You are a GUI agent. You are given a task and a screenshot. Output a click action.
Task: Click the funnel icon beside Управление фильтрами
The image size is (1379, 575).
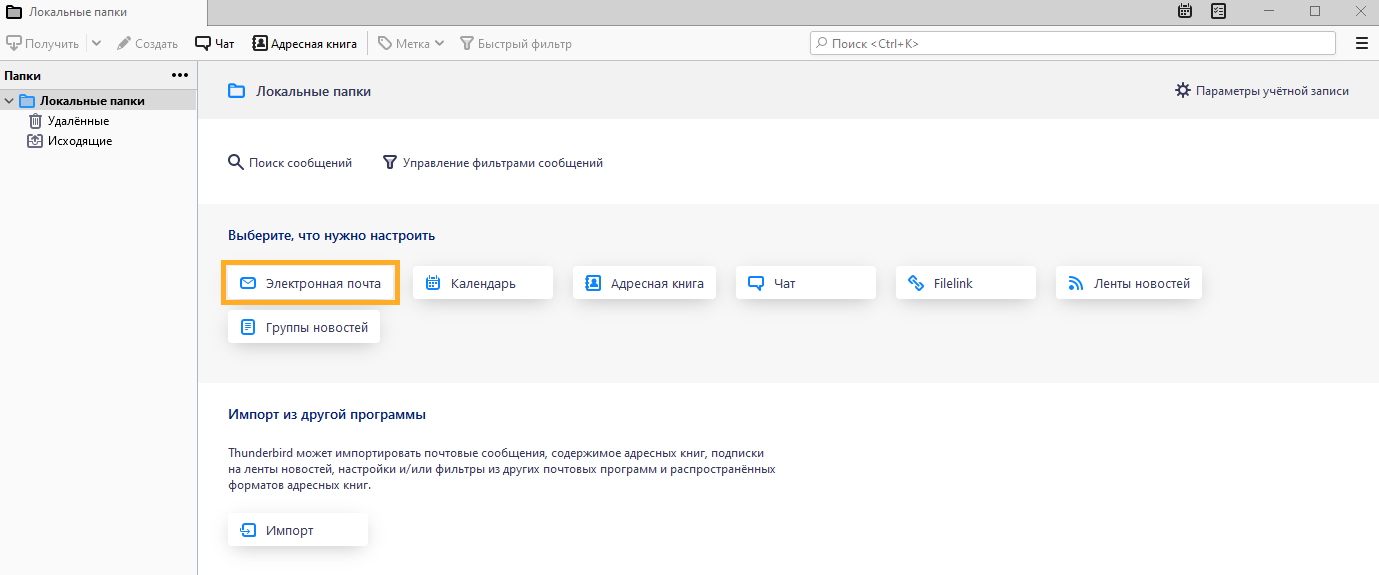[x=390, y=163]
